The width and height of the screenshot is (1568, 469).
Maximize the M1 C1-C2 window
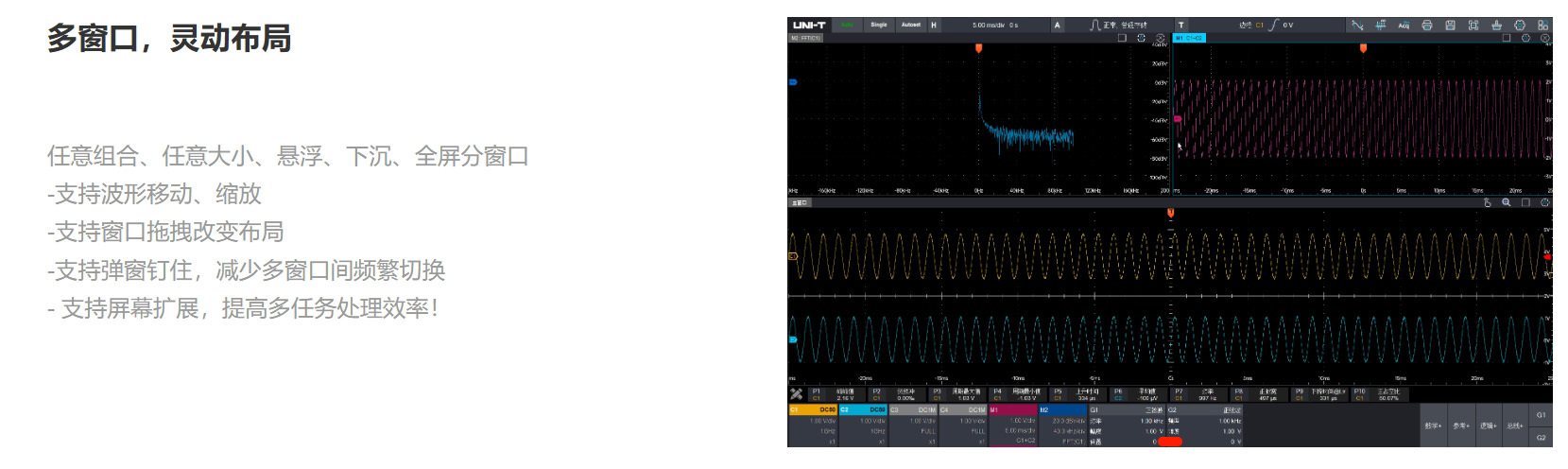point(1507,39)
